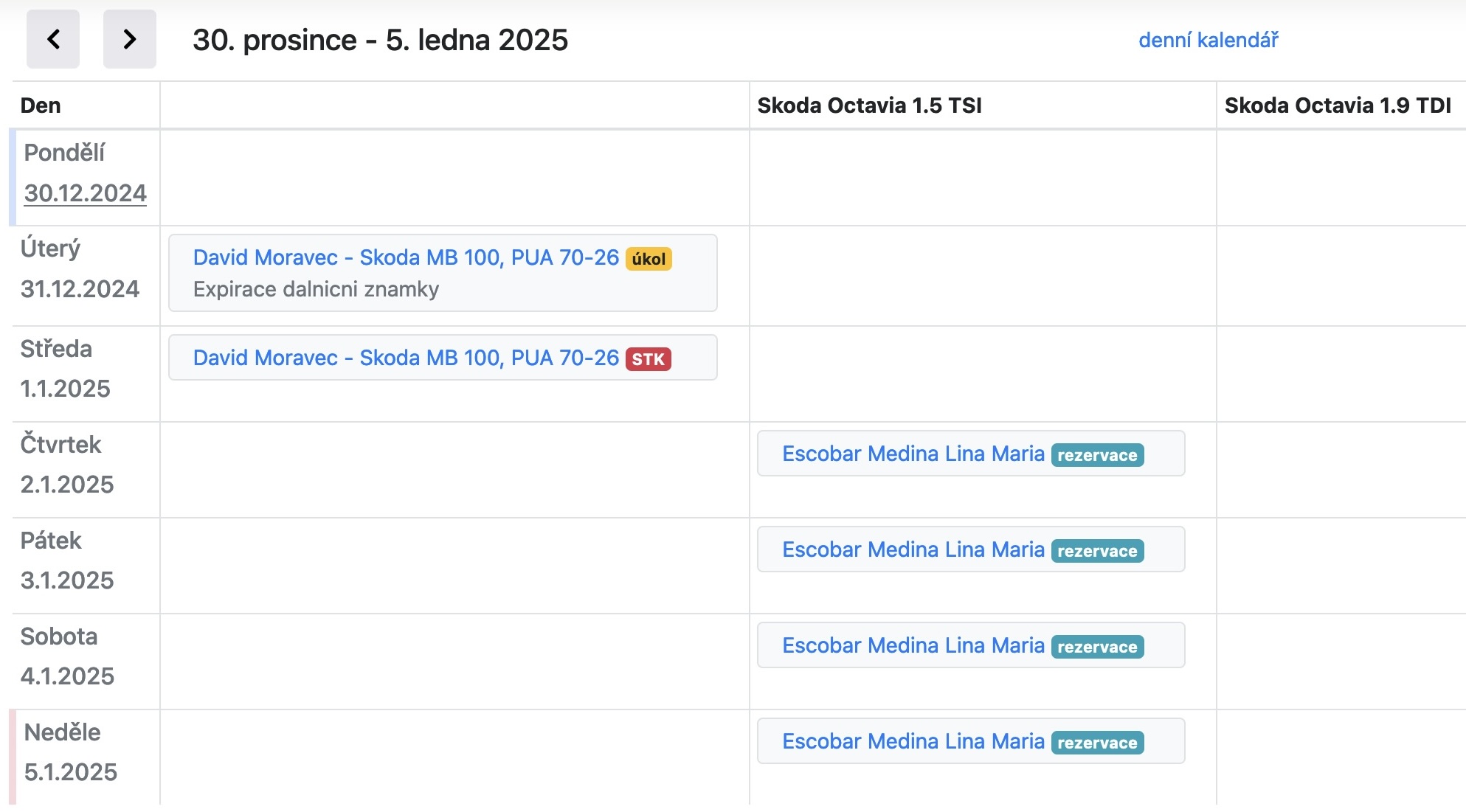
Task: Open Saturday's Escobar Medina Lina Maria reservation
Action: coord(913,645)
